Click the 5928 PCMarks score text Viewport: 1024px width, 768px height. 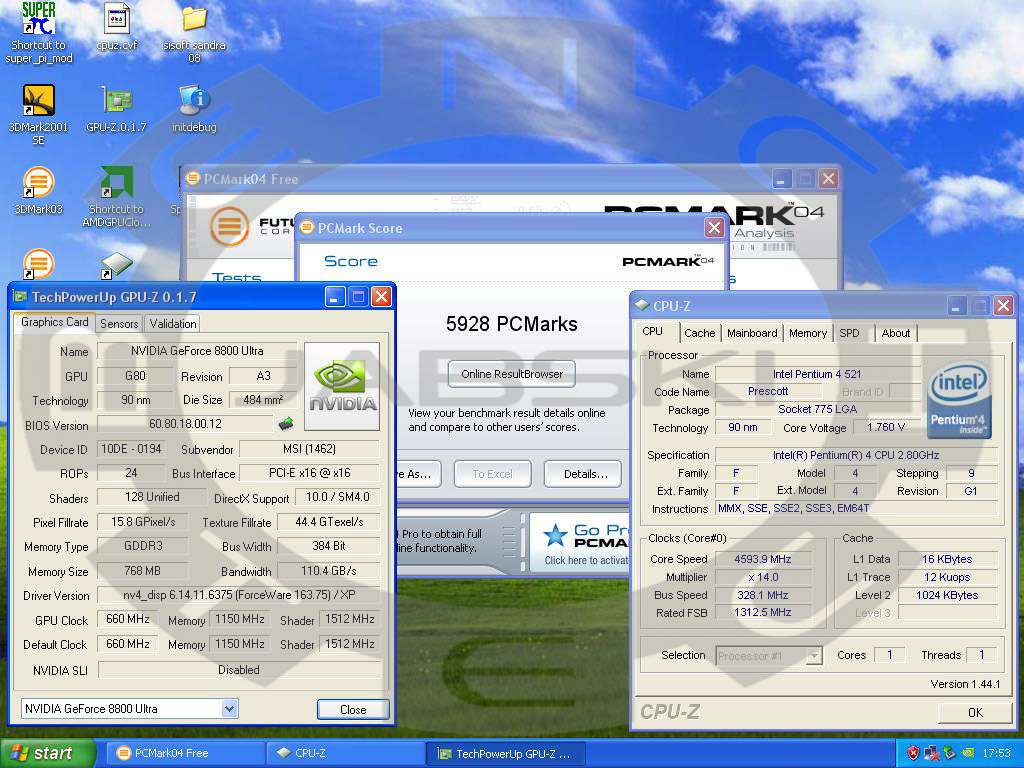click(512, 324)
